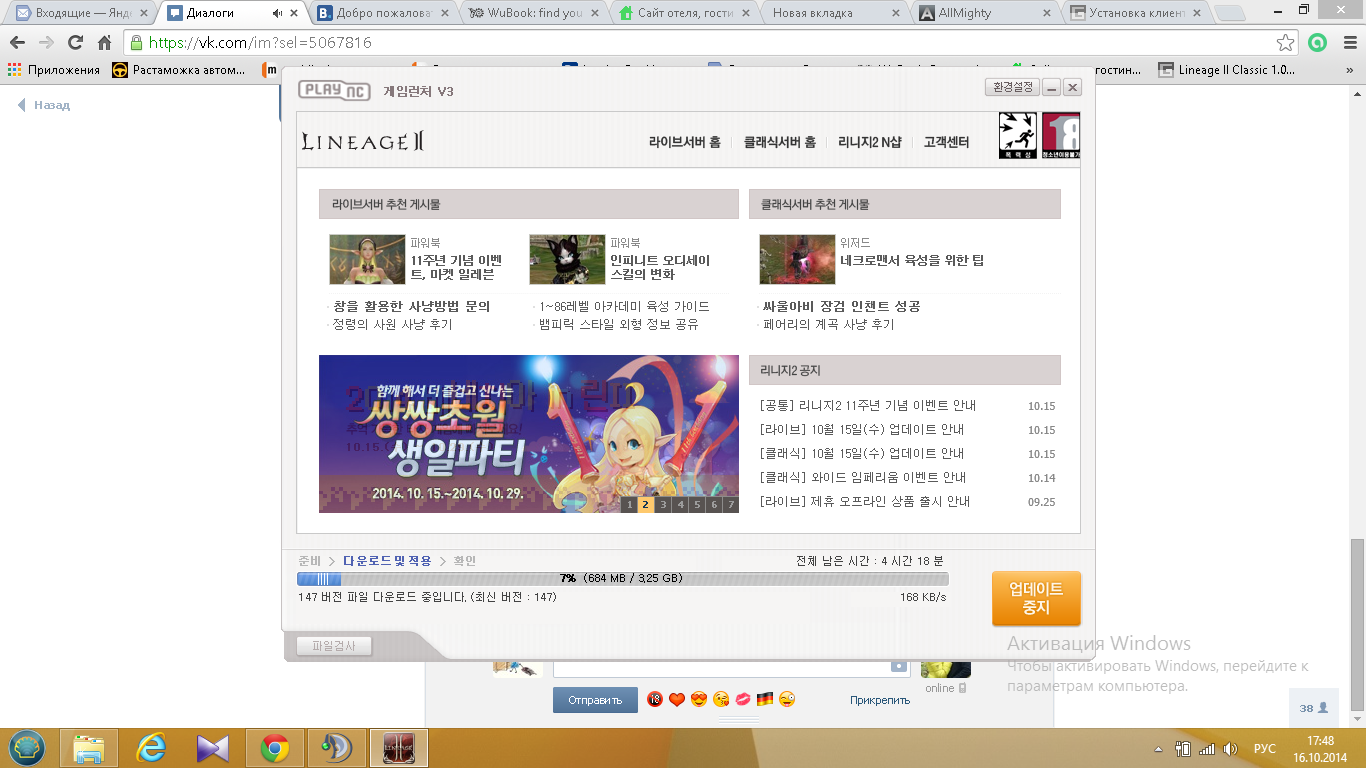Open the 정령의 사원 사냥 후기 post
Viewport: 1366px width, 768px height.
point(392,324)
